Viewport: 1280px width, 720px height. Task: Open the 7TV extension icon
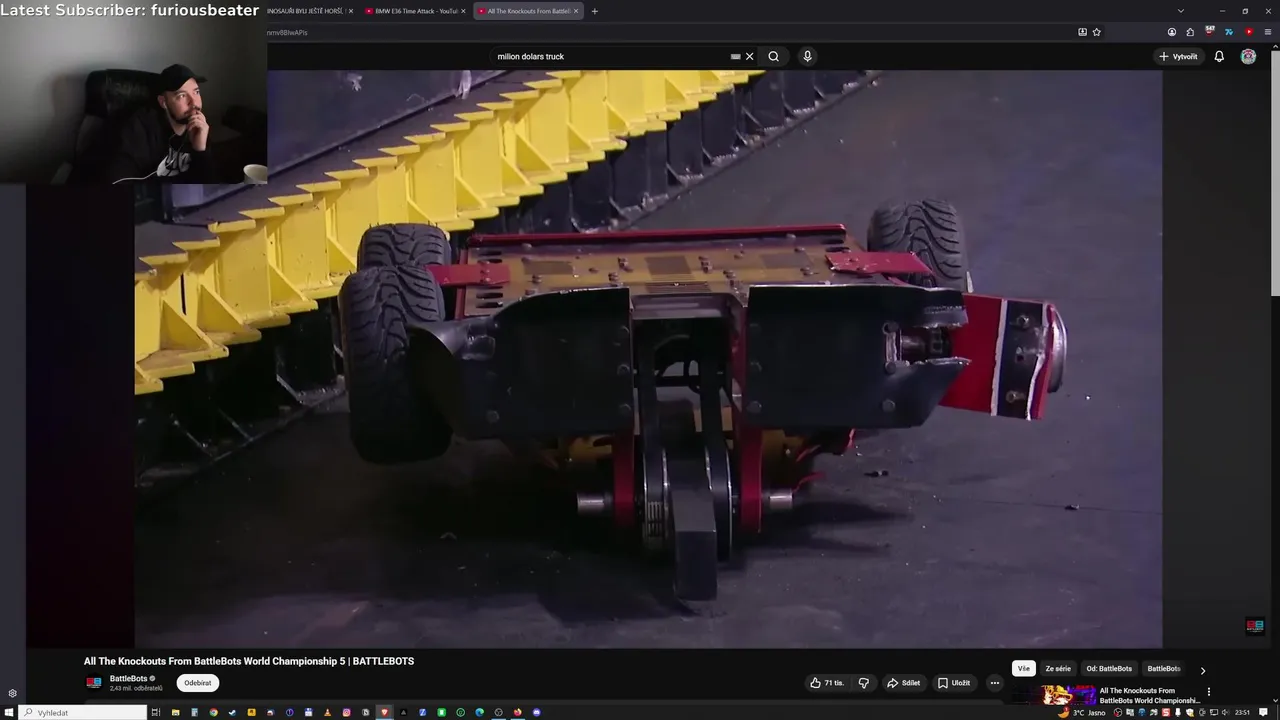[1229, 32]
